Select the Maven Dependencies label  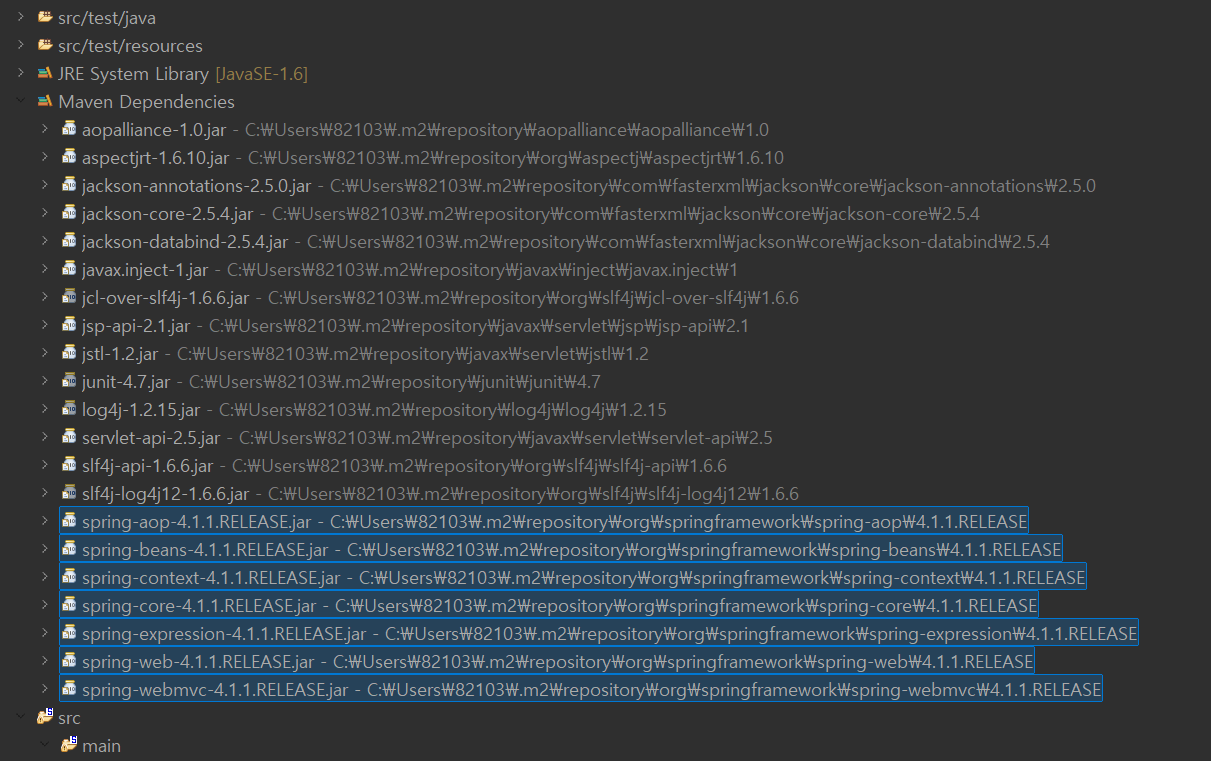[x=146, y=102]
